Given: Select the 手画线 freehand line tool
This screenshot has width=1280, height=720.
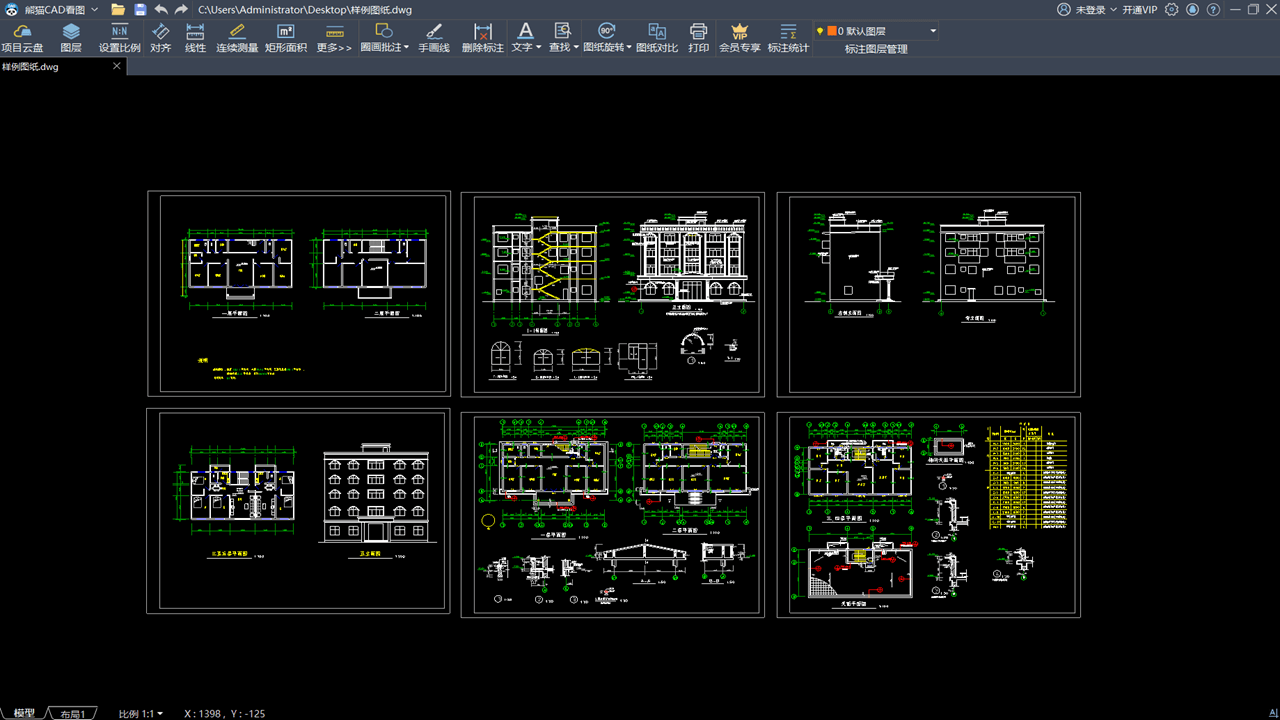Looking at the screenshot, I should 433,38.
